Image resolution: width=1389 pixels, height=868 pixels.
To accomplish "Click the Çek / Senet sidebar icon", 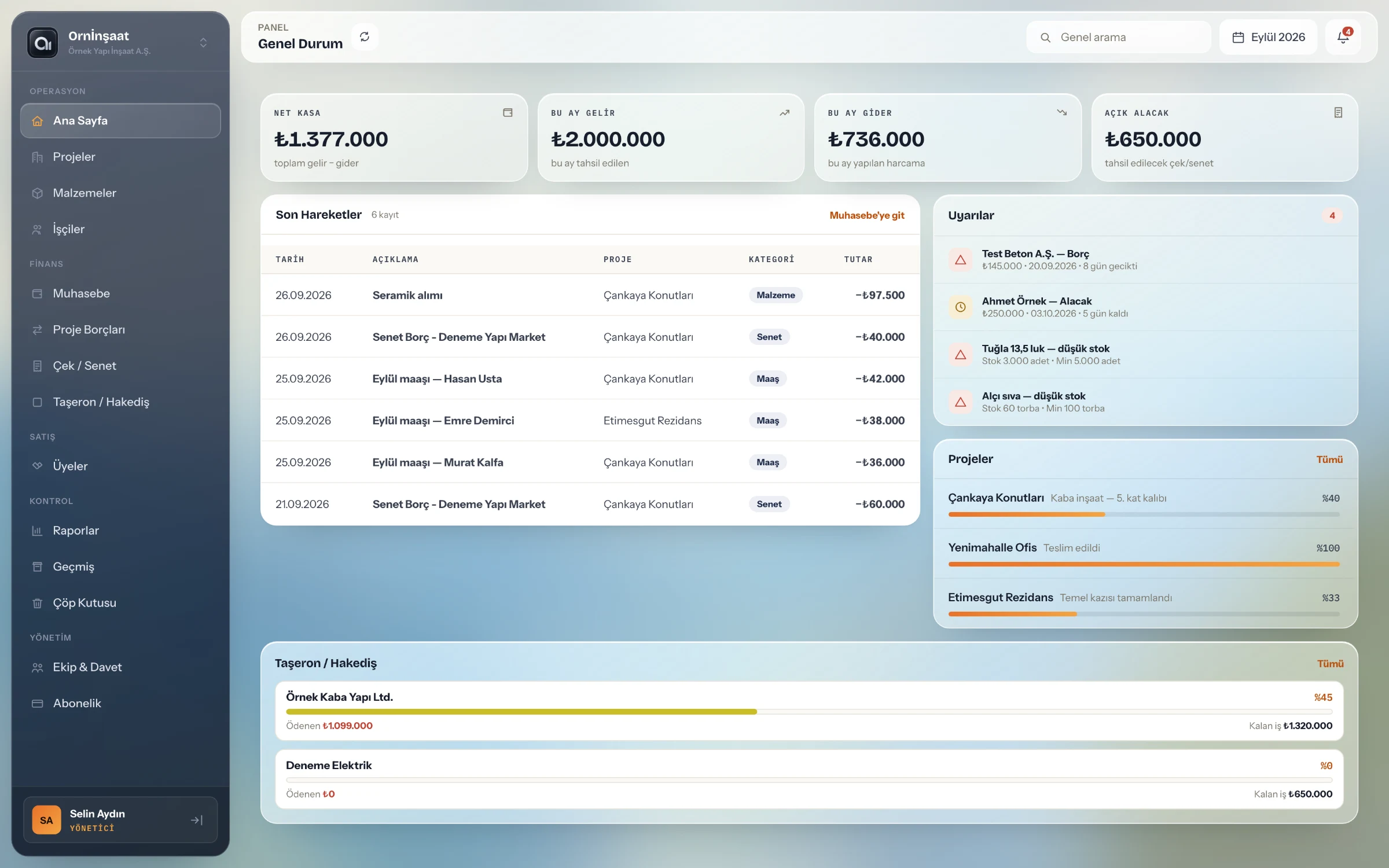I will click(38, 366).
